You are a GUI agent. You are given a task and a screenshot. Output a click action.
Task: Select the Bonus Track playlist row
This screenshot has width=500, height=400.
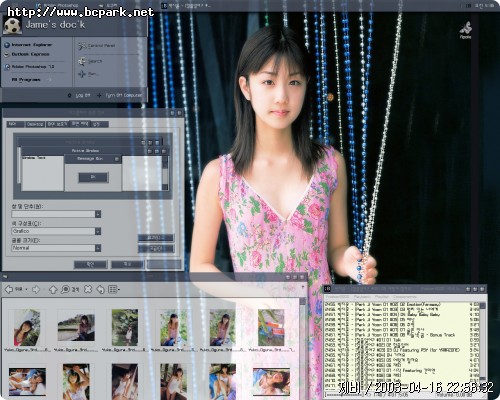coord(402,335)
